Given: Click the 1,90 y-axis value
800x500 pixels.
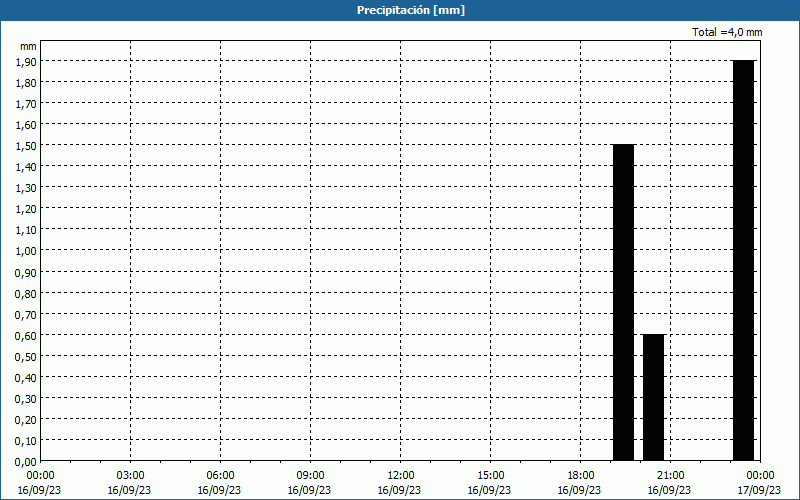Looking at the screenshot, I should point(26,61).
